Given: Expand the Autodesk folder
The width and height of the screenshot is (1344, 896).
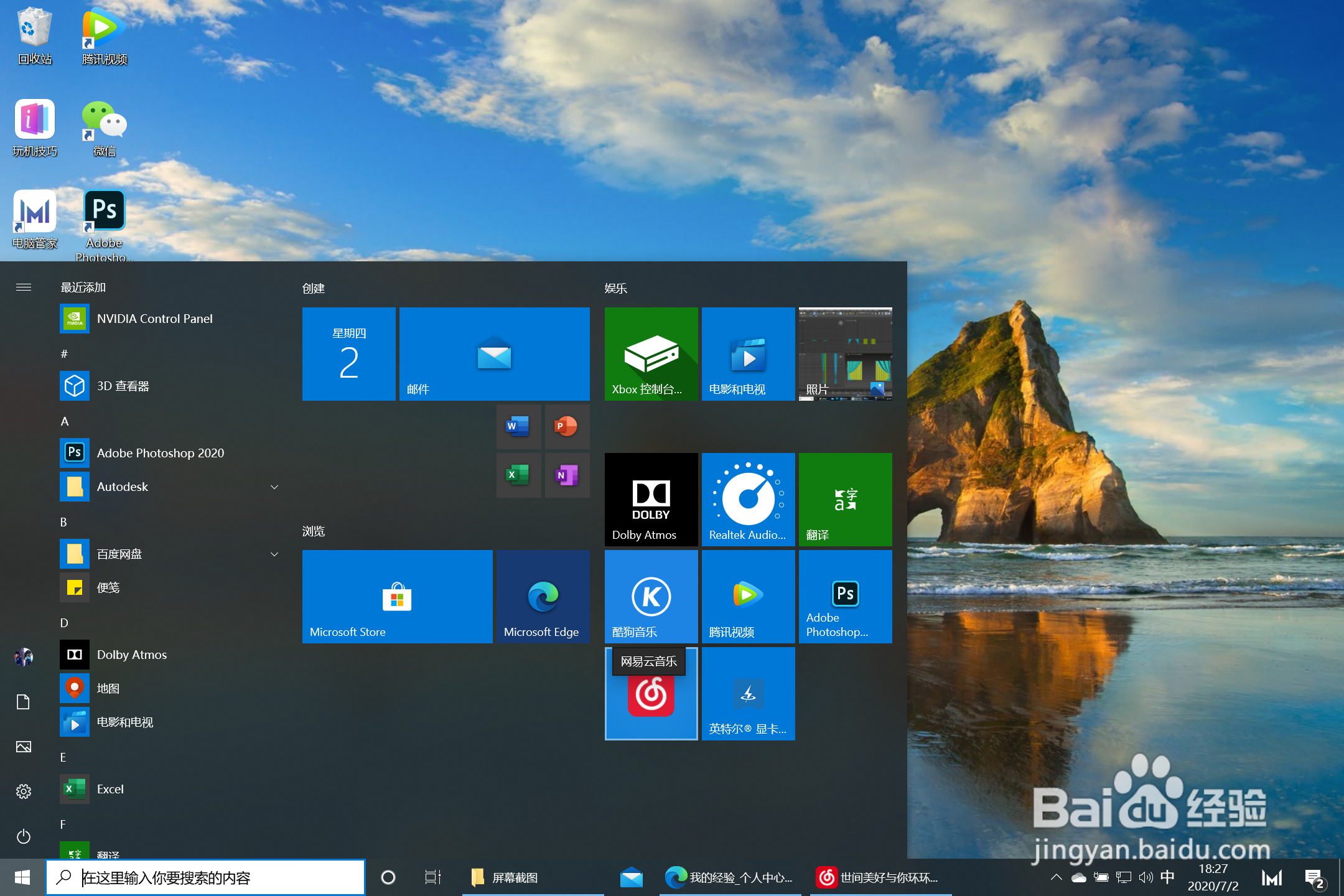Looking at the screenshot, I should click(x=274, y=487).
